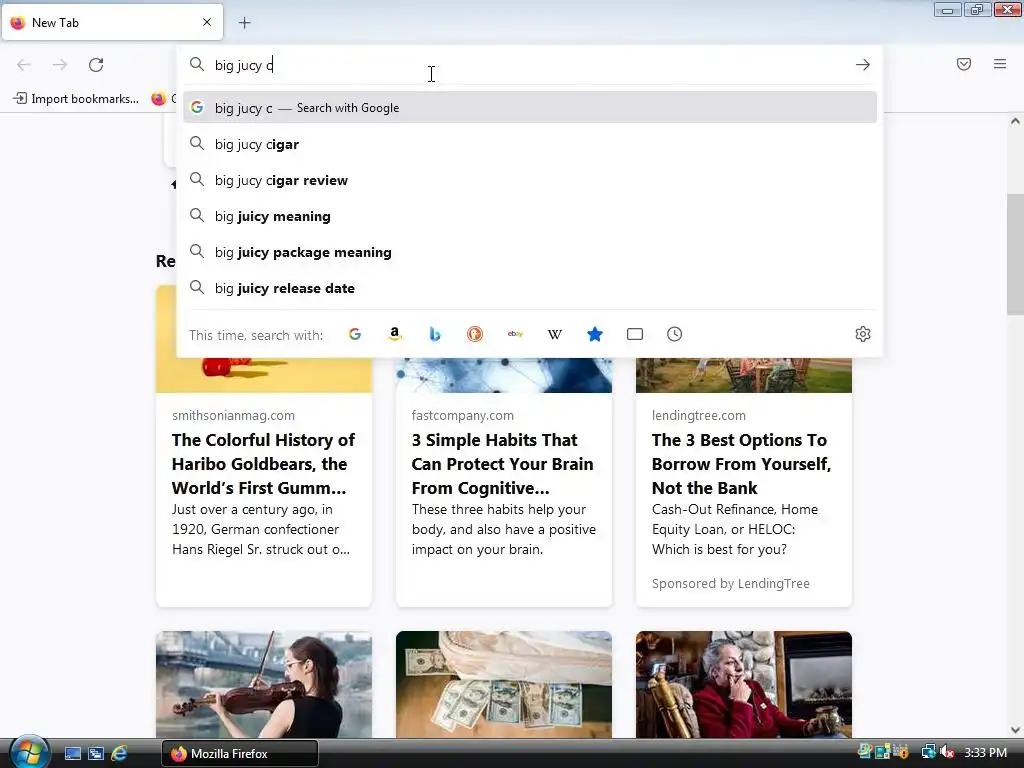Choose suggestion 'big juicy release date'
Image resolution: width=1024 pixels, height=768 pixels.
(x=530, y=288)
